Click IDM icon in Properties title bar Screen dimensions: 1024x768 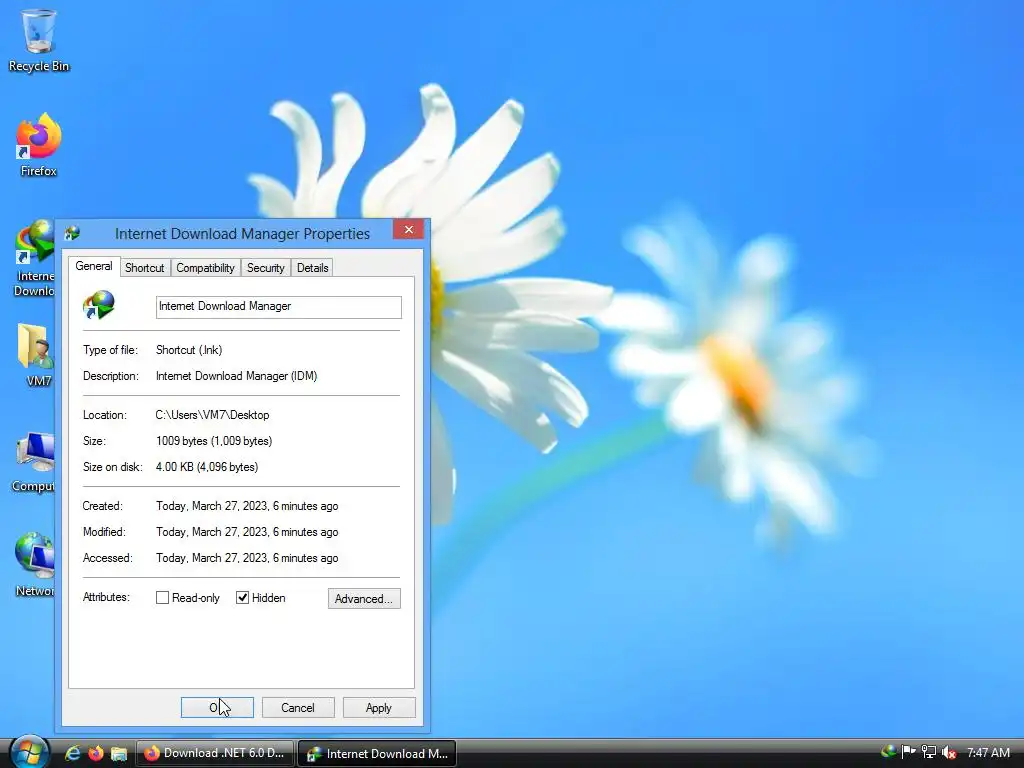click(x=72, y=233)
